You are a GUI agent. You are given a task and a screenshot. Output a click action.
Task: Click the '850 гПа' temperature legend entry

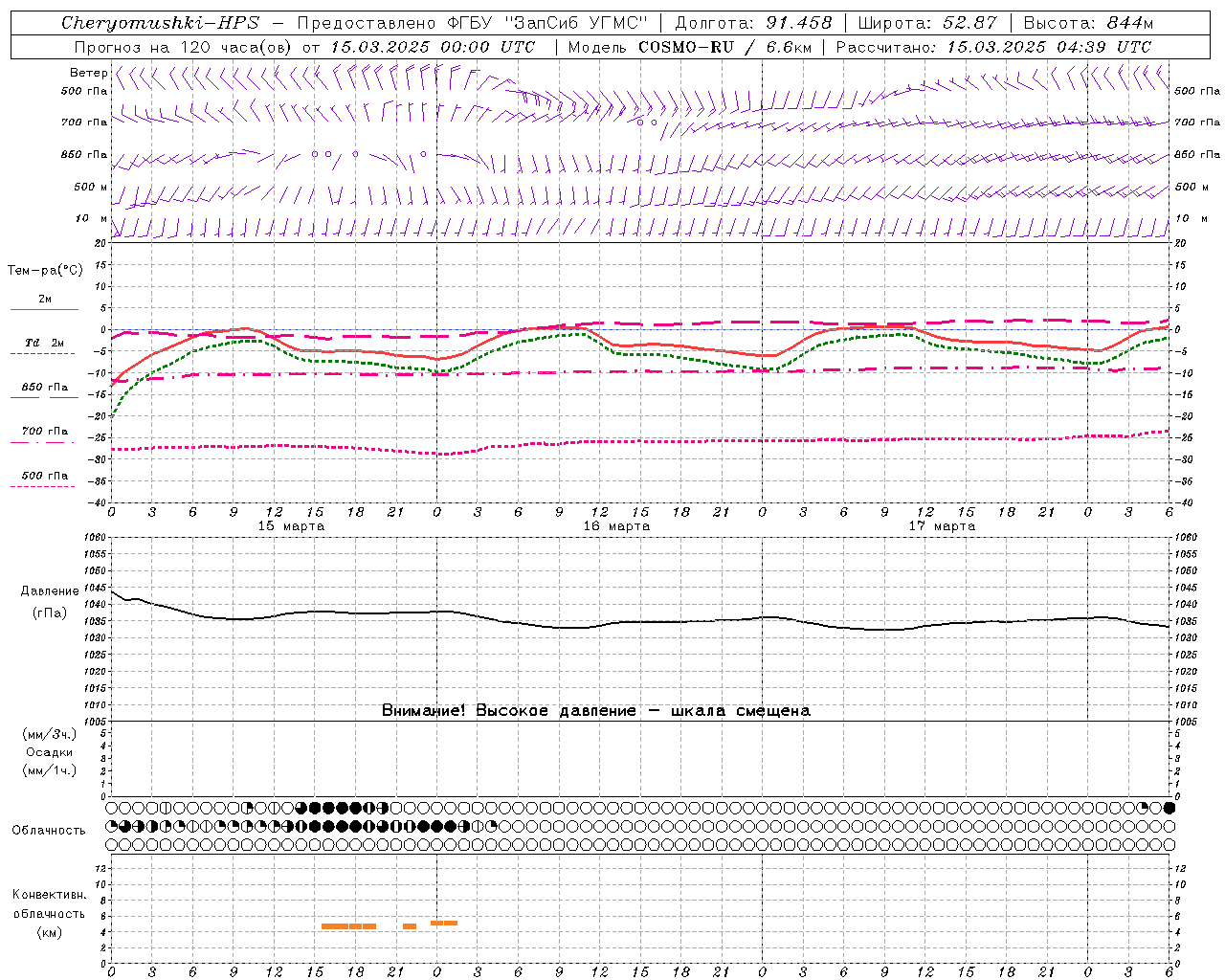44,388
